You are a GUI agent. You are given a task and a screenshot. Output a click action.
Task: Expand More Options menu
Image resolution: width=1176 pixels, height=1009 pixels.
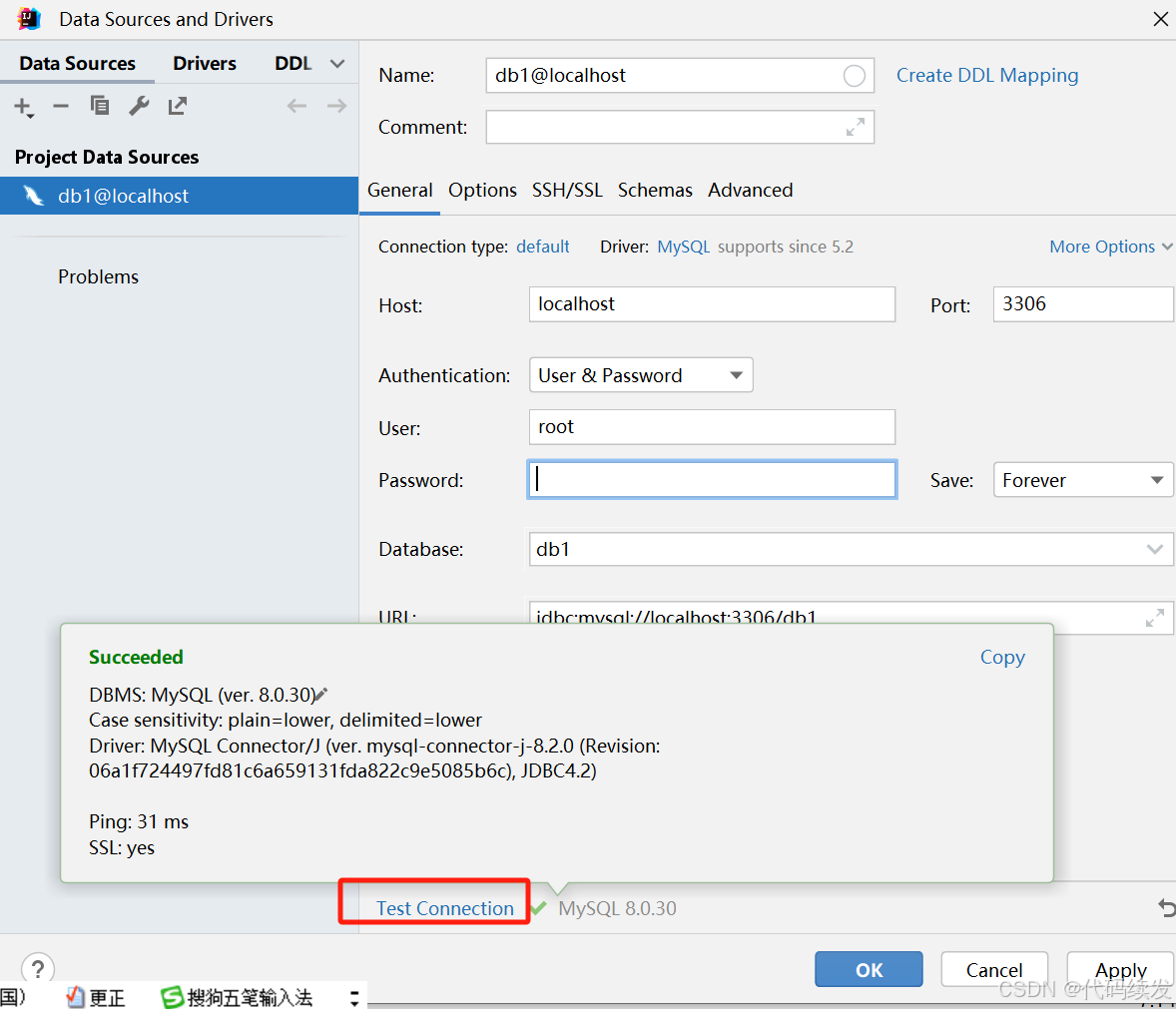coord(1111,247)
